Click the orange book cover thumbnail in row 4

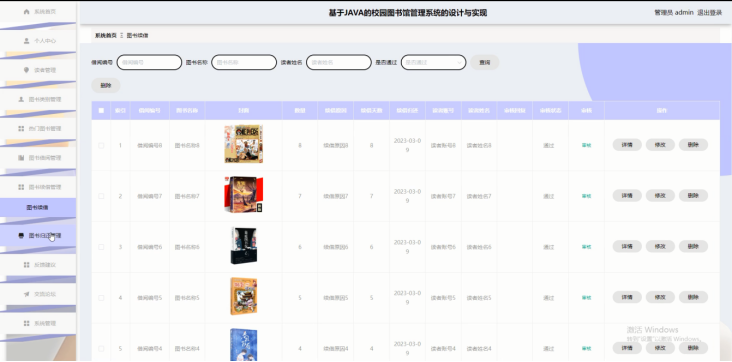(243, 296)
